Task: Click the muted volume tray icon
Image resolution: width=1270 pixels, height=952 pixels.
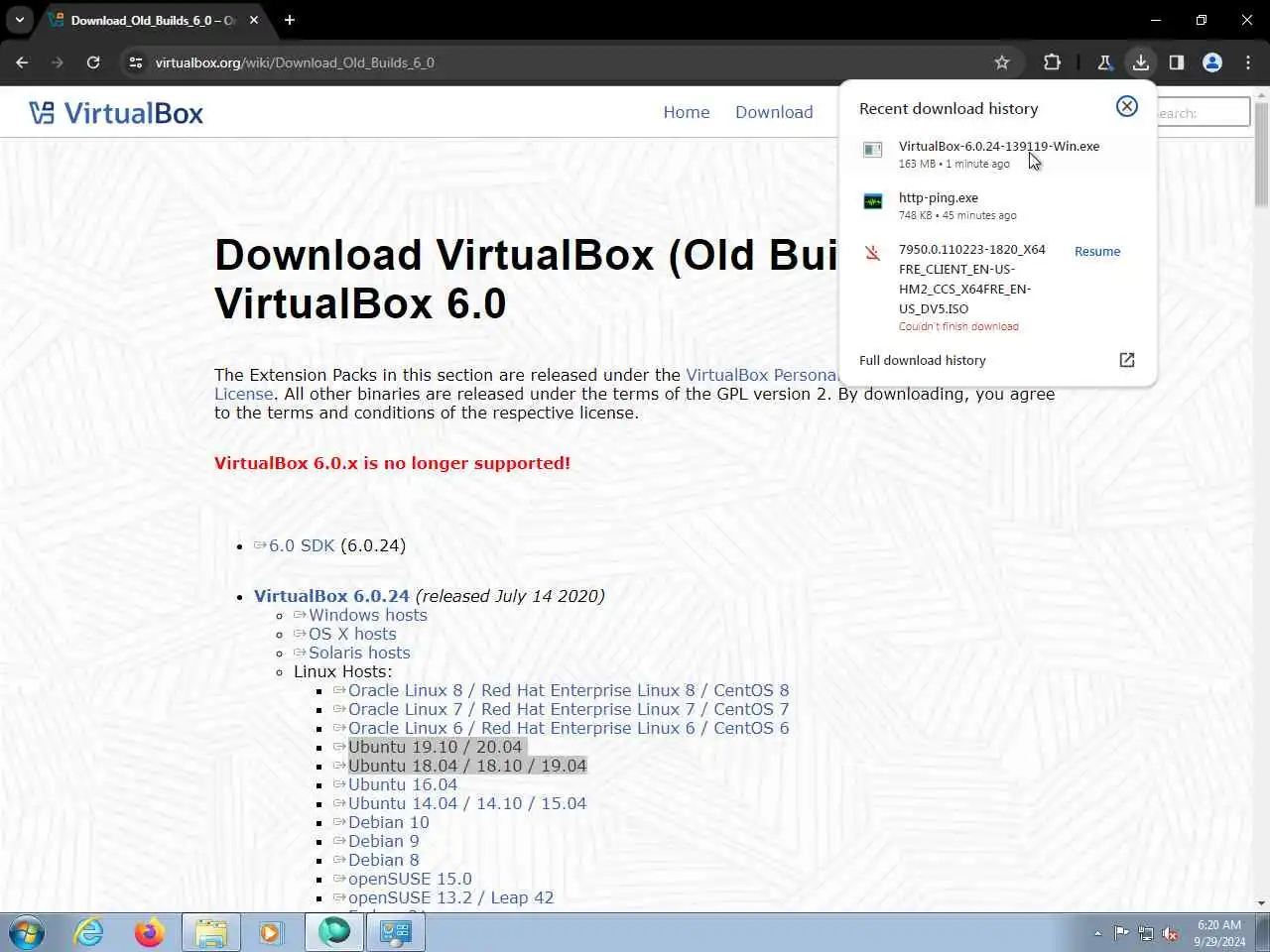Action: 1171,933
